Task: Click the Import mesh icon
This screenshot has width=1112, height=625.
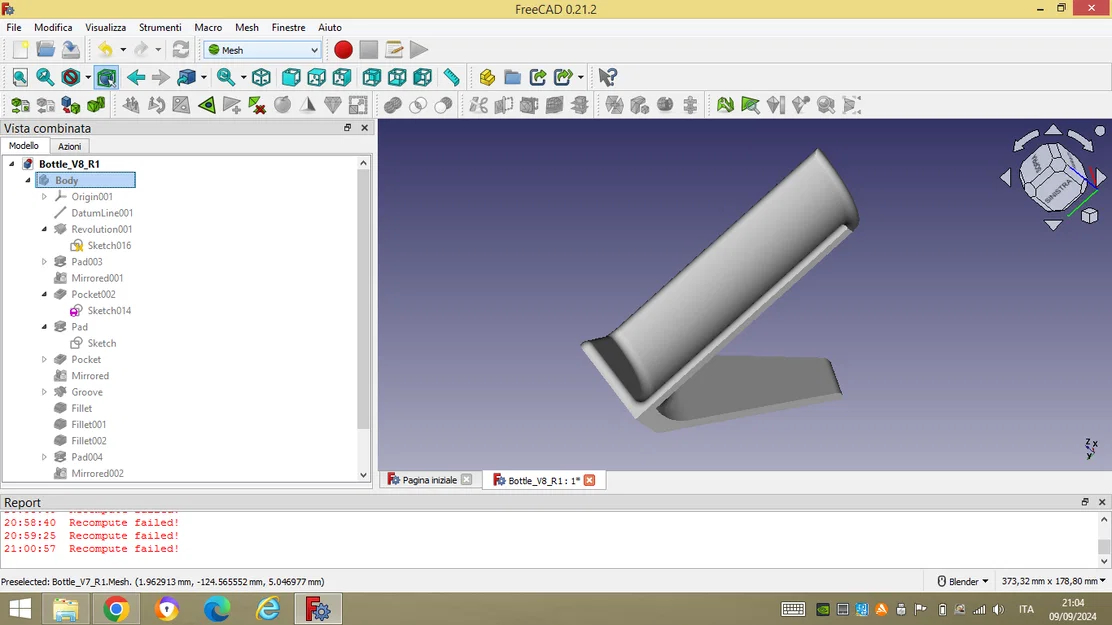Action: pos(20,106)
